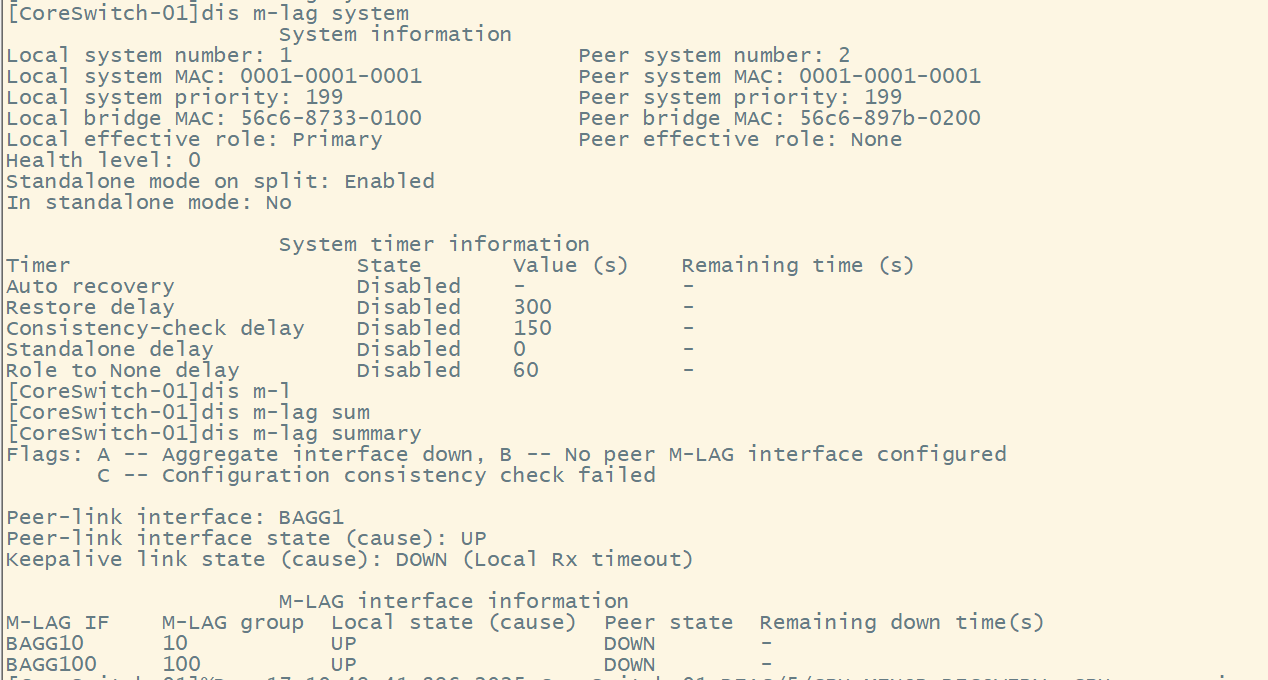This screenshot has width=1268, height=680.
Task: Click the "In standalone mode: No" line
Action: point(149,202)
